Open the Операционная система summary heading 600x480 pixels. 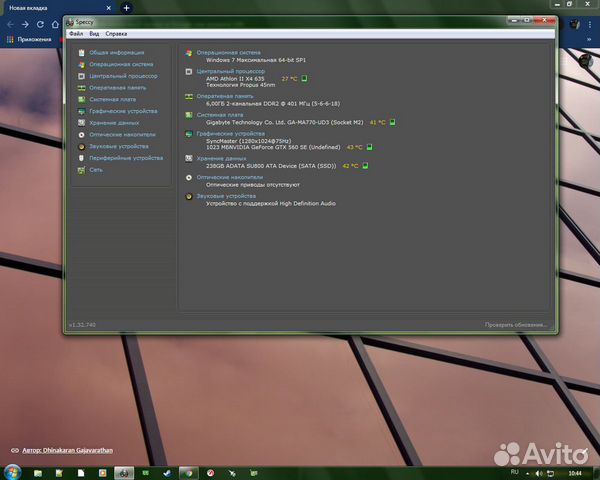228,52
